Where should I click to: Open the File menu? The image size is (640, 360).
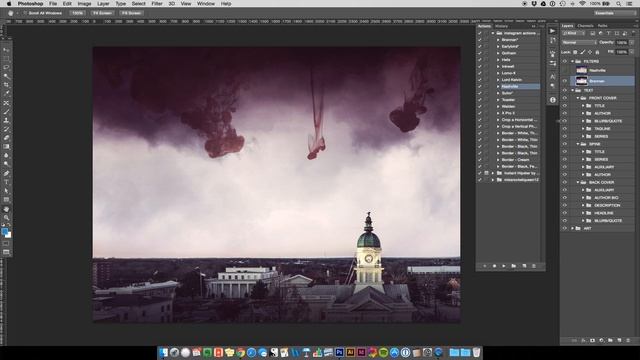[53, 4]
